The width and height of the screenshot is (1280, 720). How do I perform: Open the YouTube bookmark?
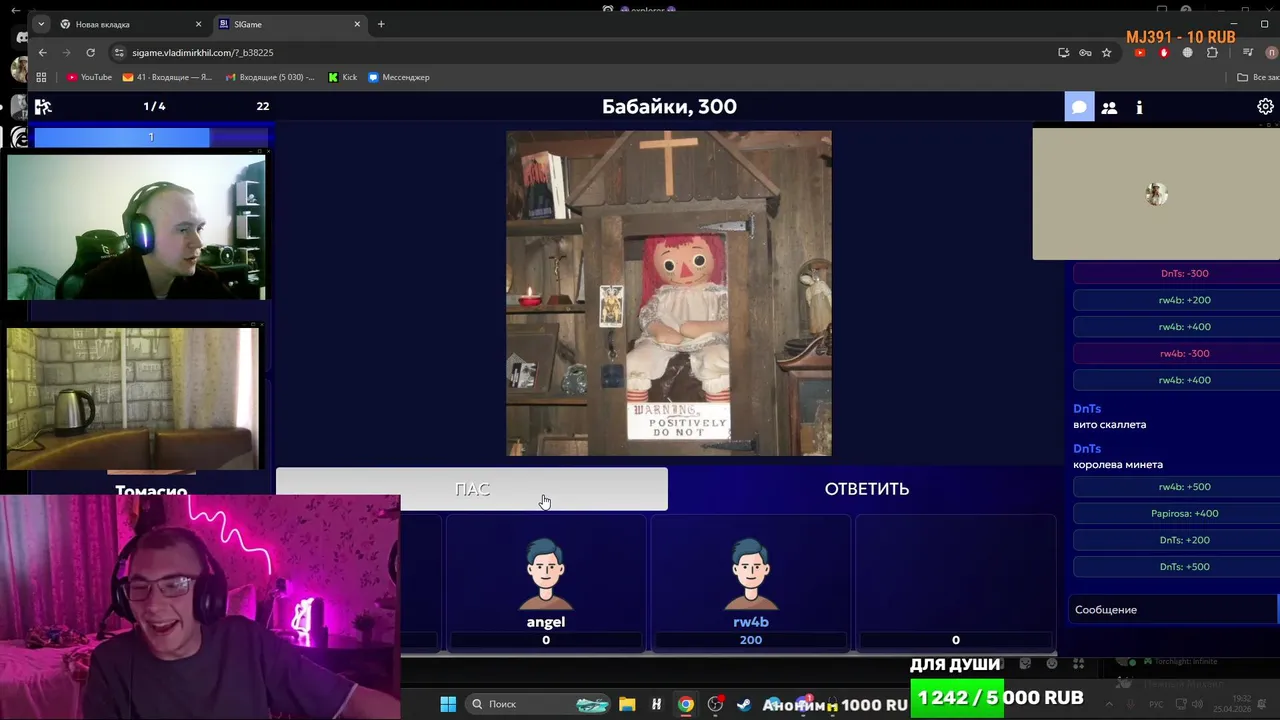click(89, 77)
